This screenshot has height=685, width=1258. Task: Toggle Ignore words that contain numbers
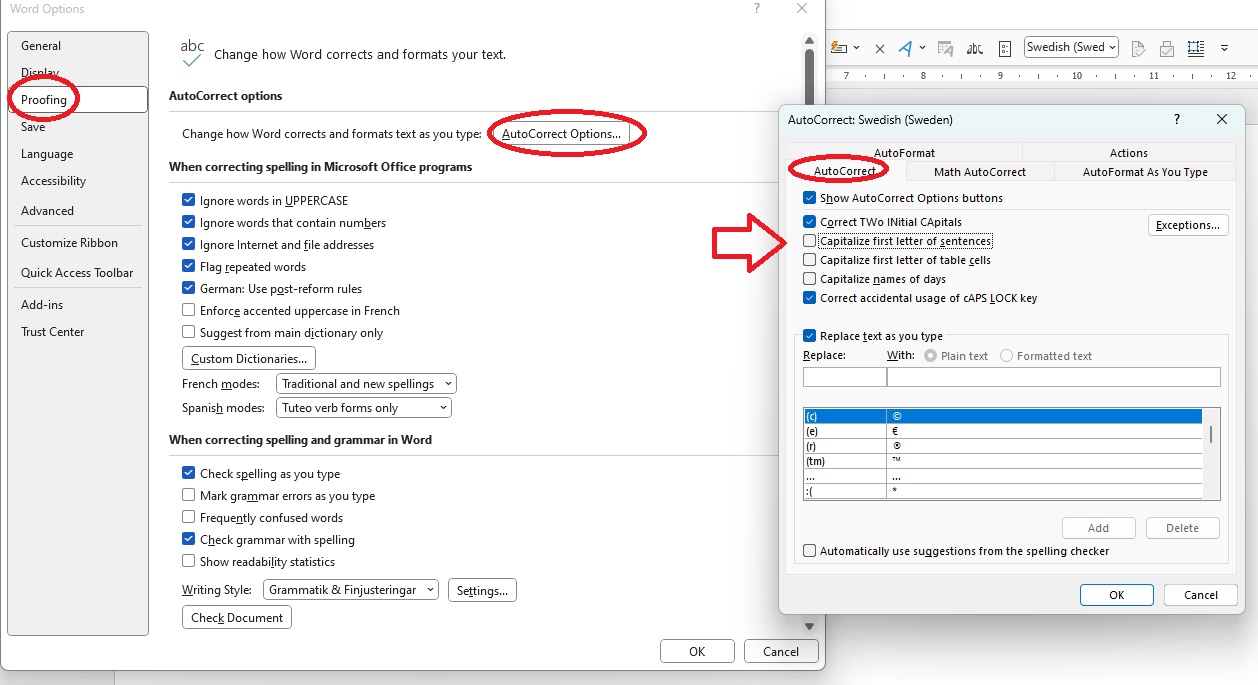(x=189, y=223)
